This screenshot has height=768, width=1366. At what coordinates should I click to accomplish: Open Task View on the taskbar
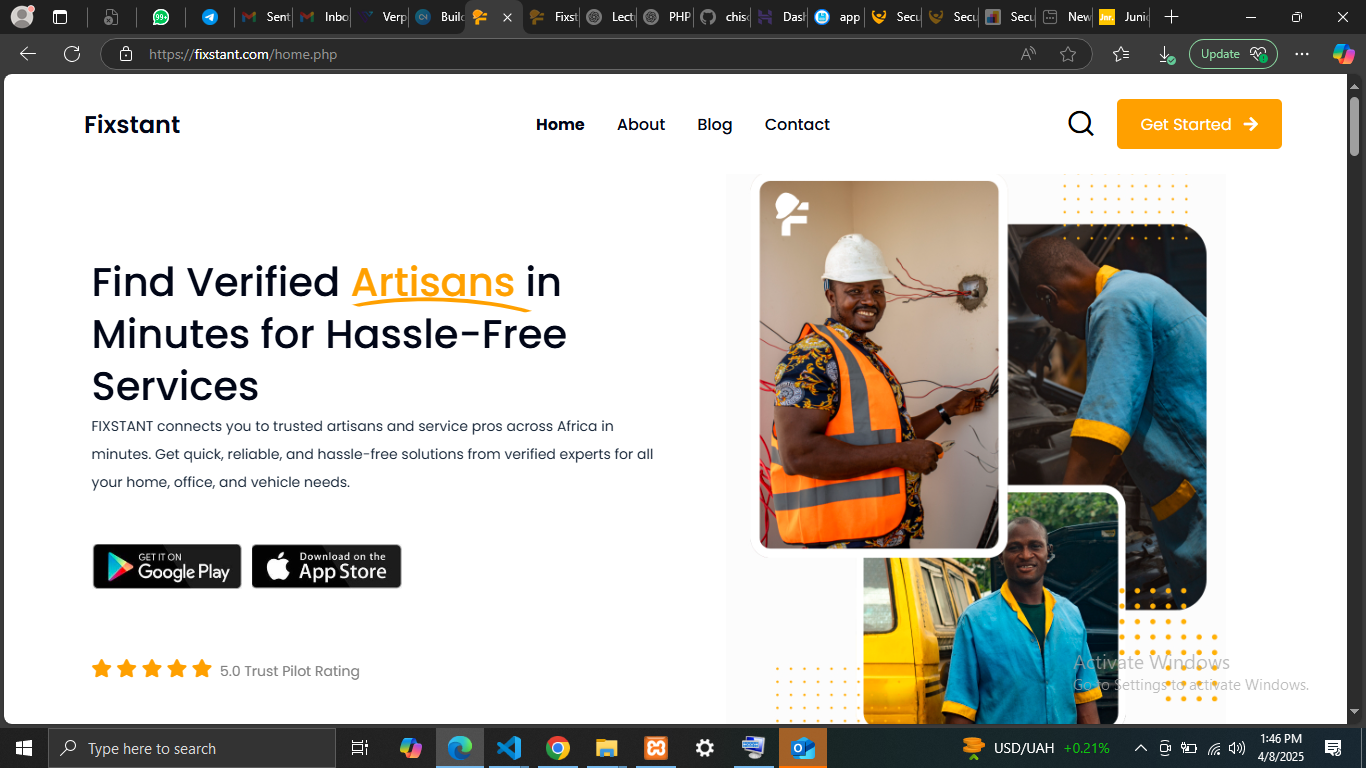coord(360,748)
